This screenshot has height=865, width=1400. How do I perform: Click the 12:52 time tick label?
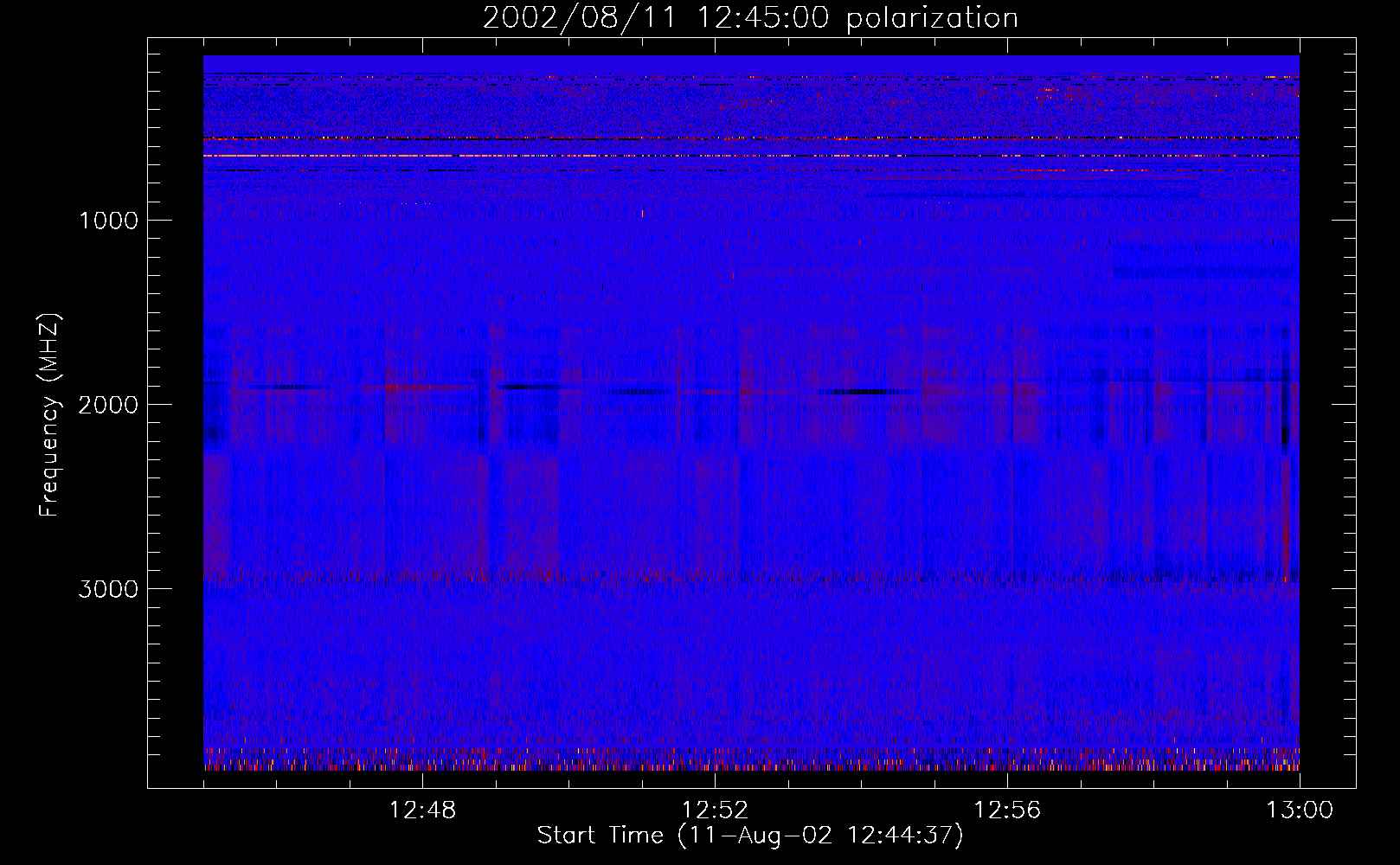tap(715, 811)
